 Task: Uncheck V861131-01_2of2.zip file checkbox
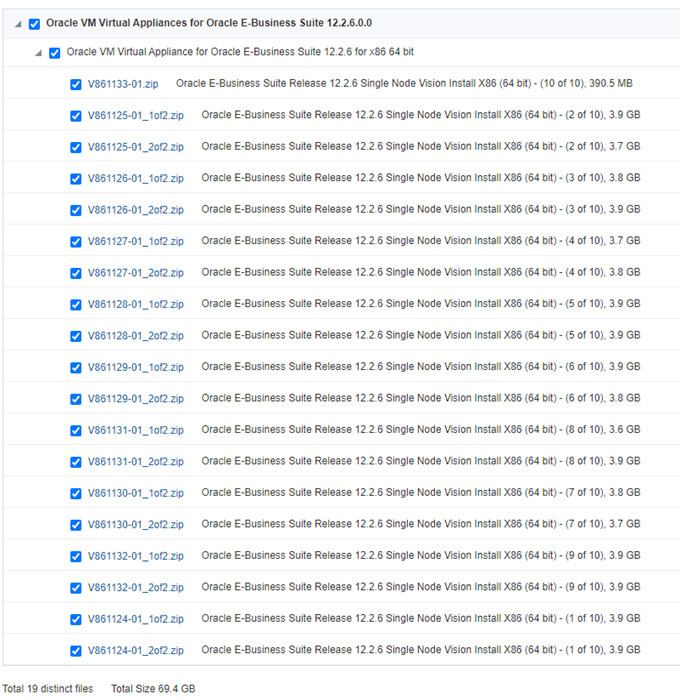(x=76, y=462)
